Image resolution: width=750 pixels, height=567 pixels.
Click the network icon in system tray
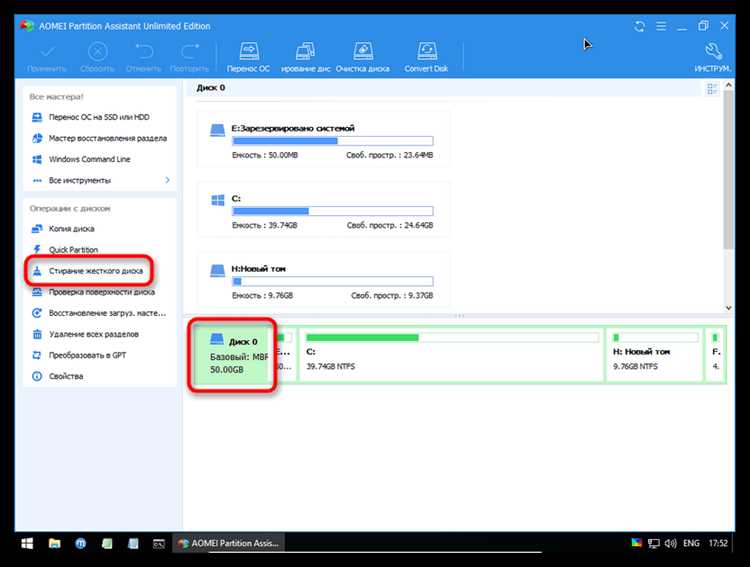(653, 543)
